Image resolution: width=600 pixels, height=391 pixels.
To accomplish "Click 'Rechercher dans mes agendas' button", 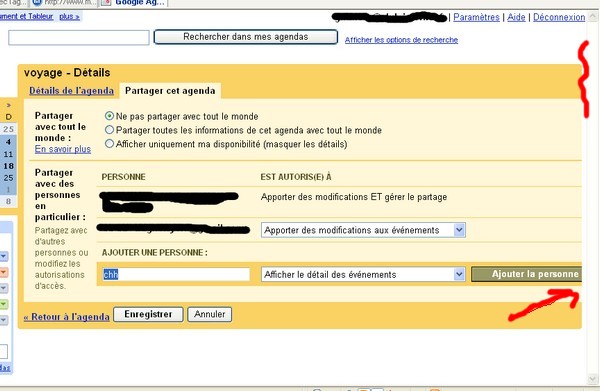I will 246,37.
